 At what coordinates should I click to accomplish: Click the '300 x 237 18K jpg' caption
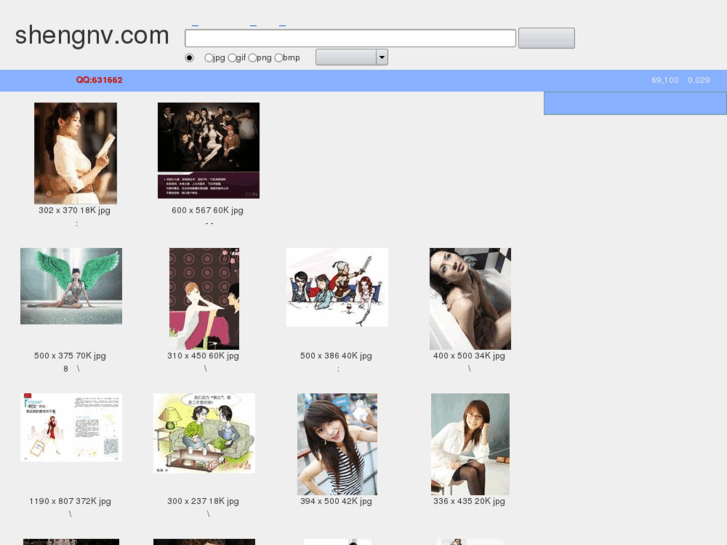[x=203, y=501]
